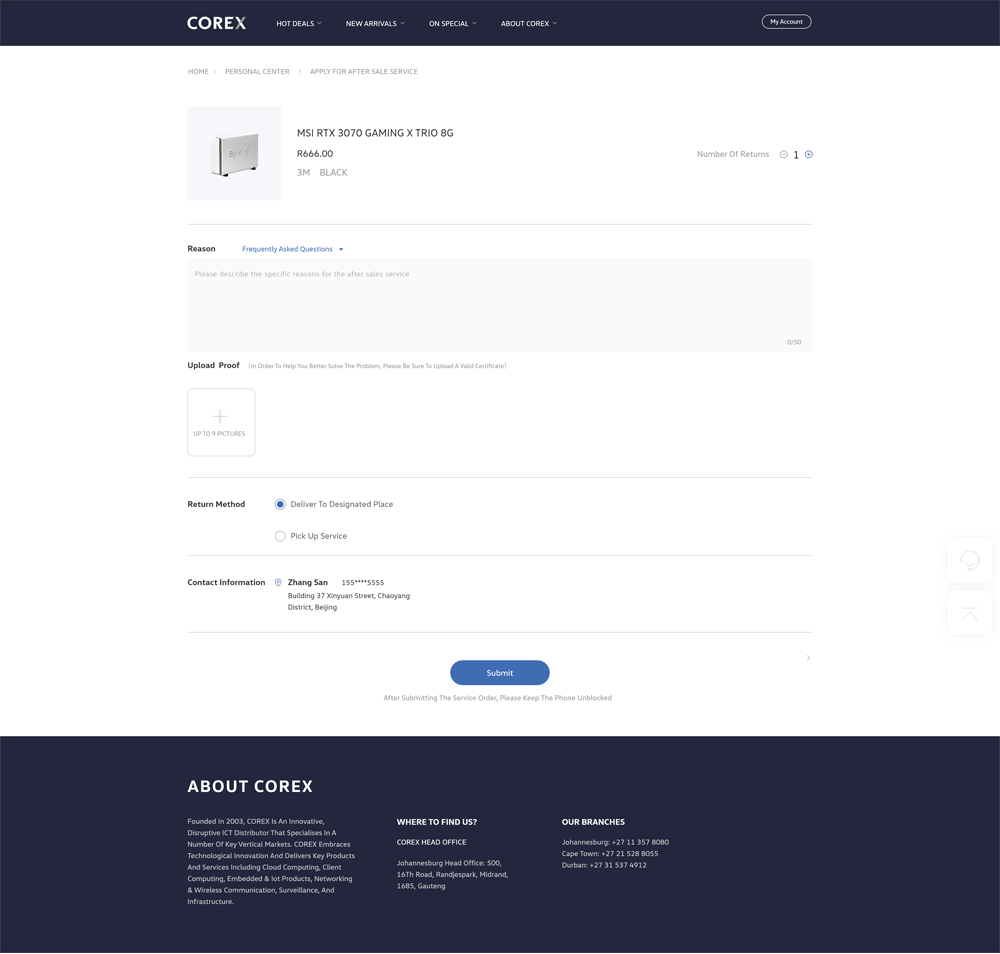Click the Upload Proof label

point(213,365)
